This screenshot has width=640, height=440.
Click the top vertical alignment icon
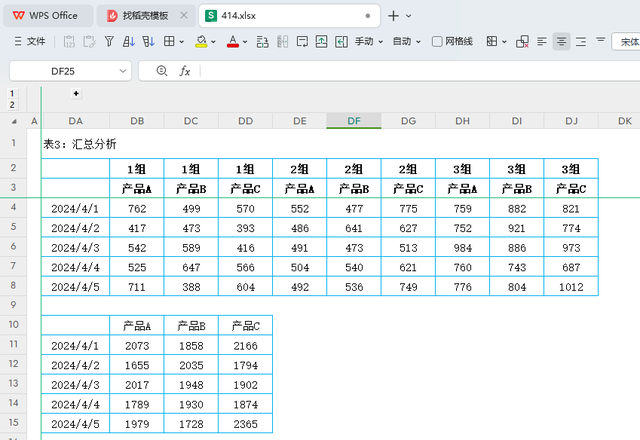[x=600, y=40]
